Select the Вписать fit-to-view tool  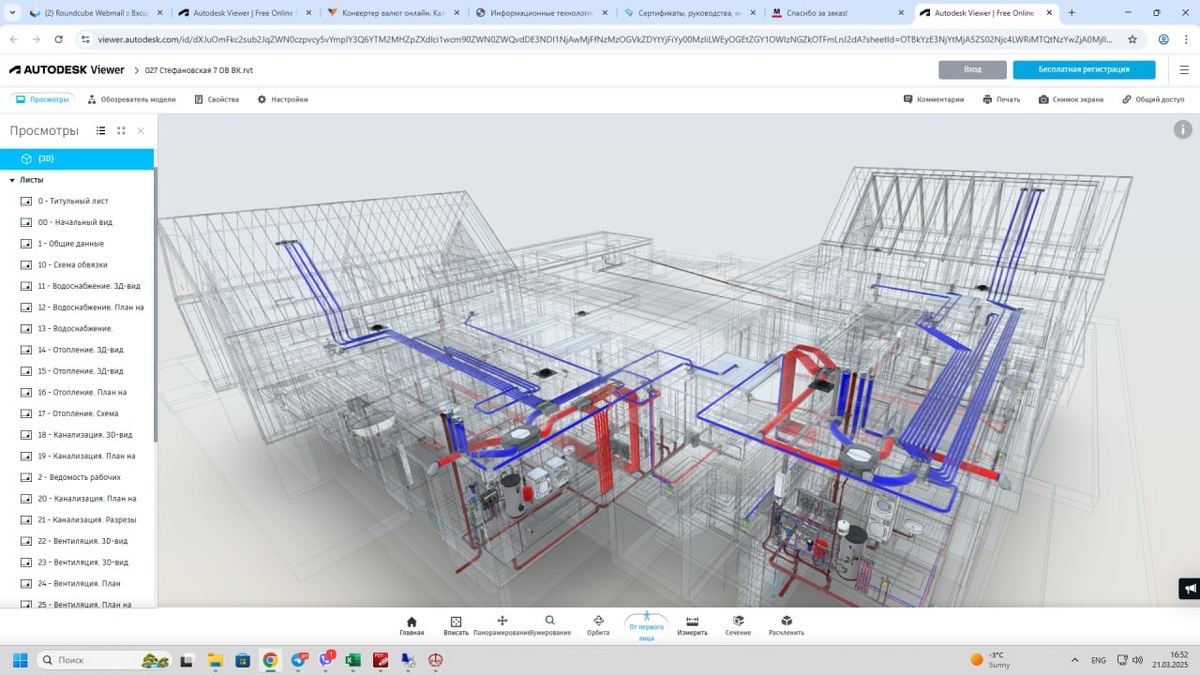click(x=456, y=626)
